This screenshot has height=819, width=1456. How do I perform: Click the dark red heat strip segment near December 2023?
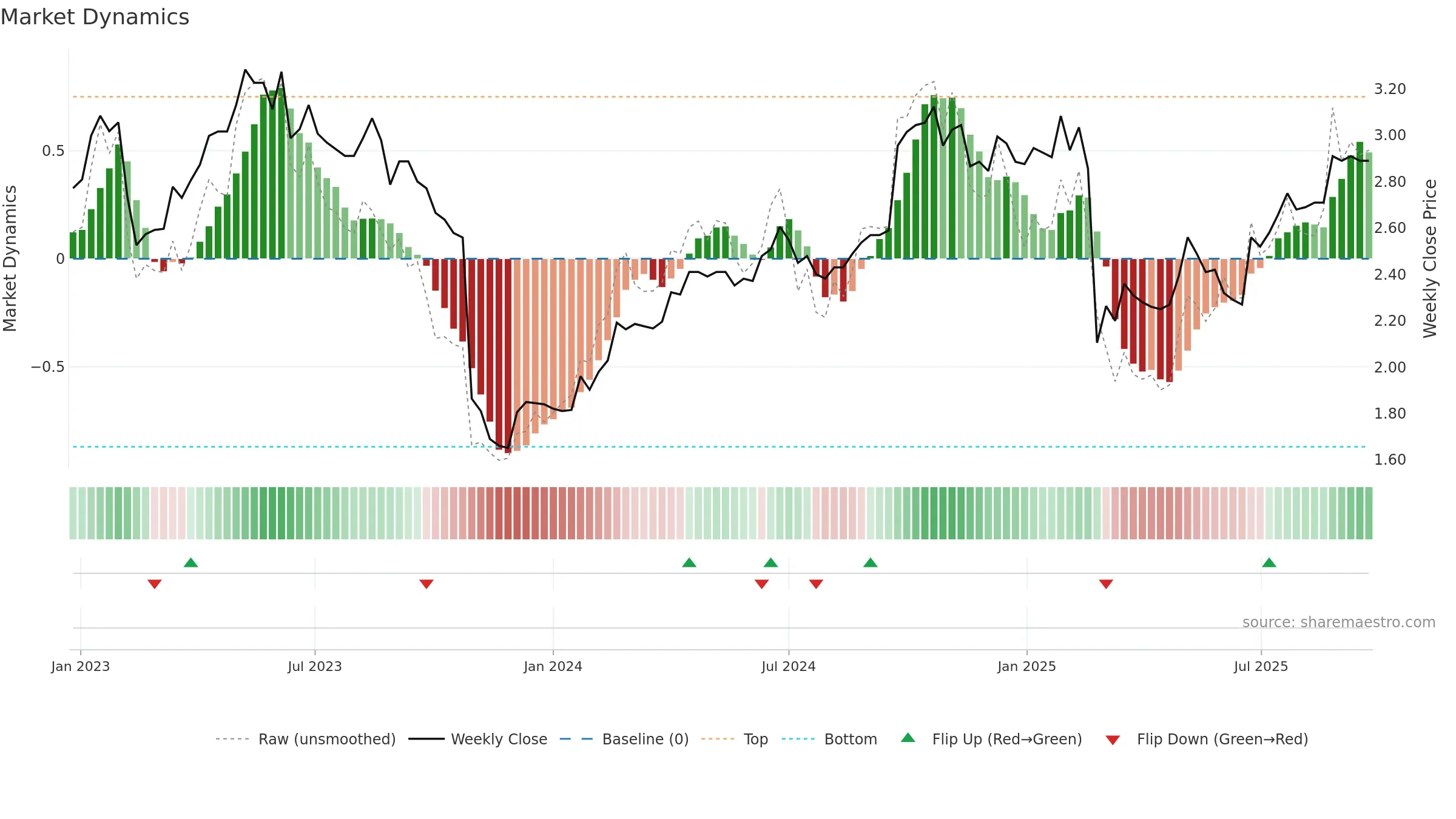pos(508,513)
